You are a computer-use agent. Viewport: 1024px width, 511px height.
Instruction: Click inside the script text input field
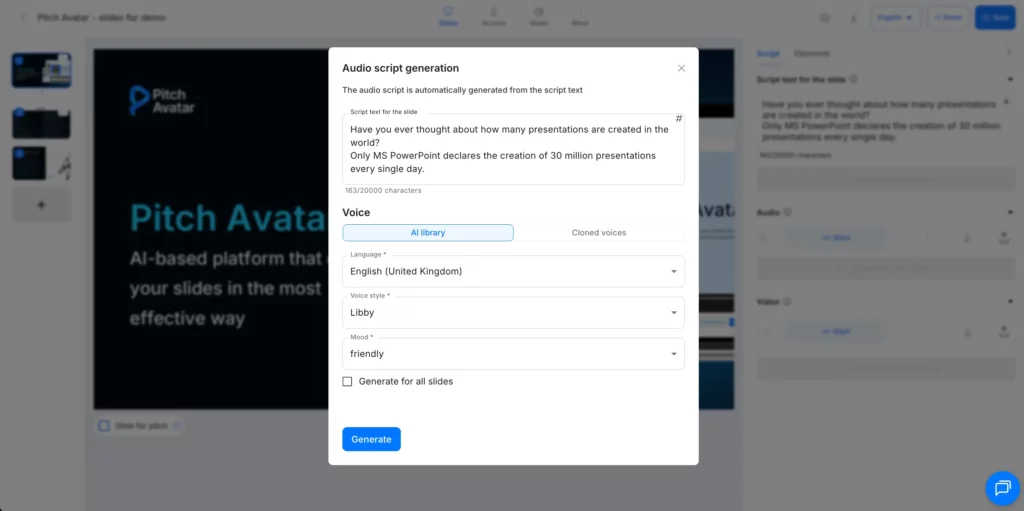(510, 149)
